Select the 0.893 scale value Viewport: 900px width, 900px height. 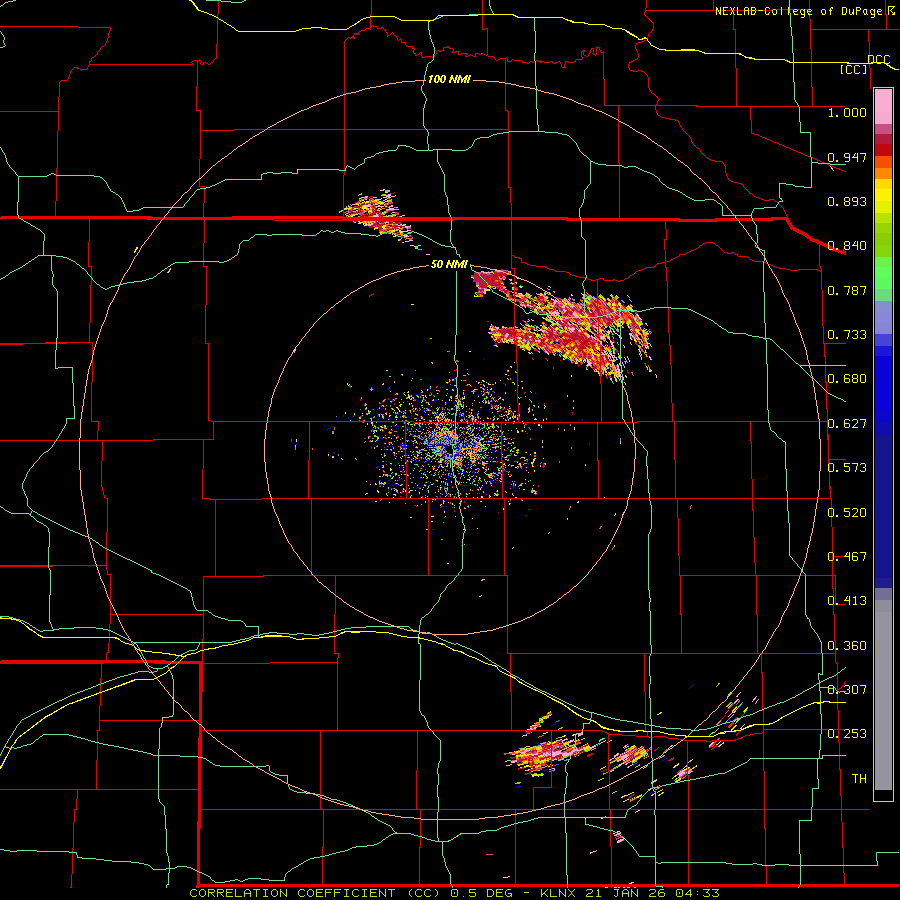coord(847,201)
